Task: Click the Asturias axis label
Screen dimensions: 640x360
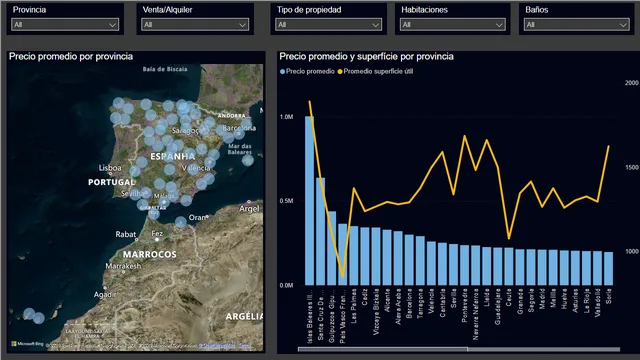Action: coord(575,301)
